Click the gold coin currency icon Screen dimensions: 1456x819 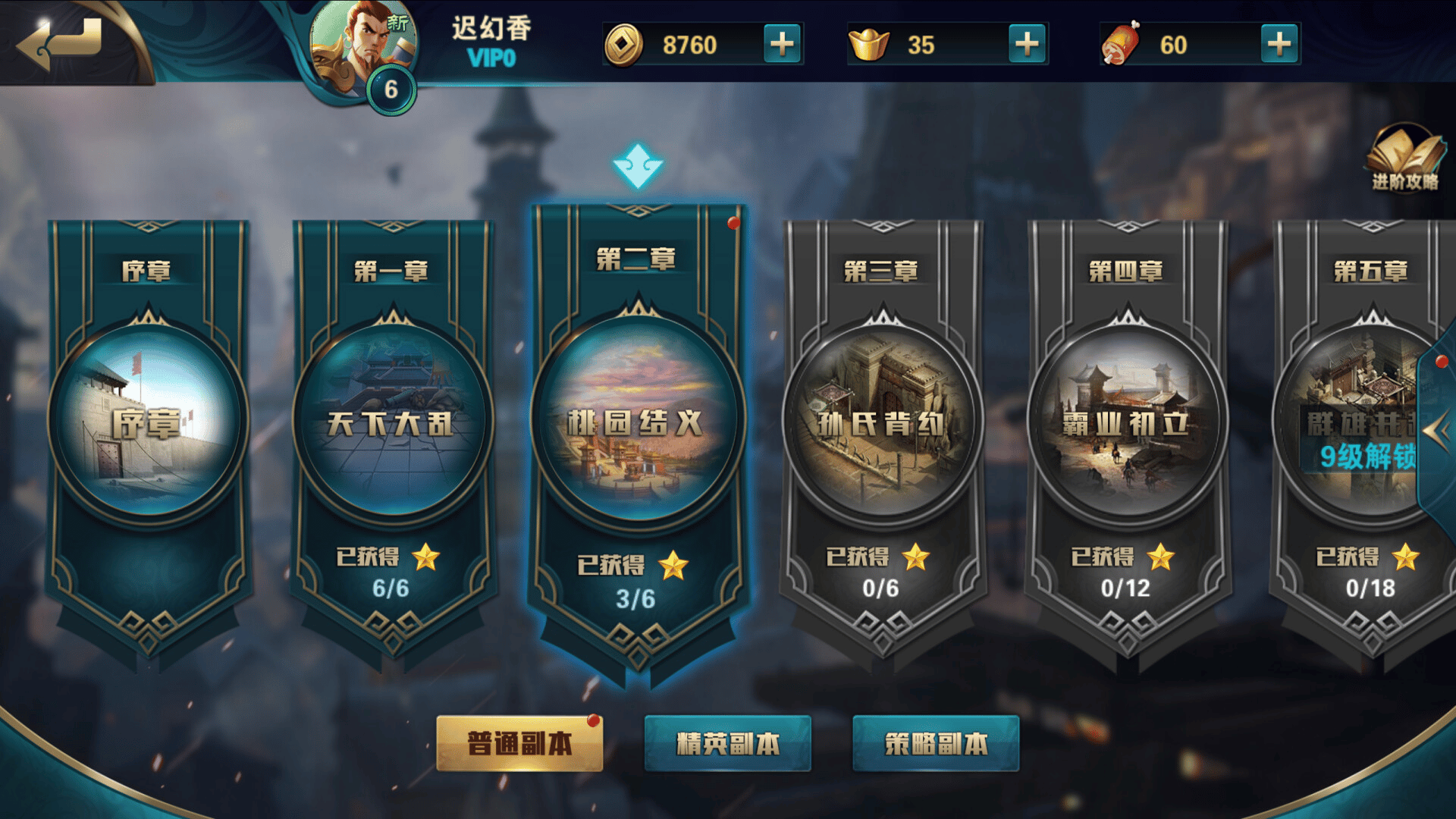[623, 45]
